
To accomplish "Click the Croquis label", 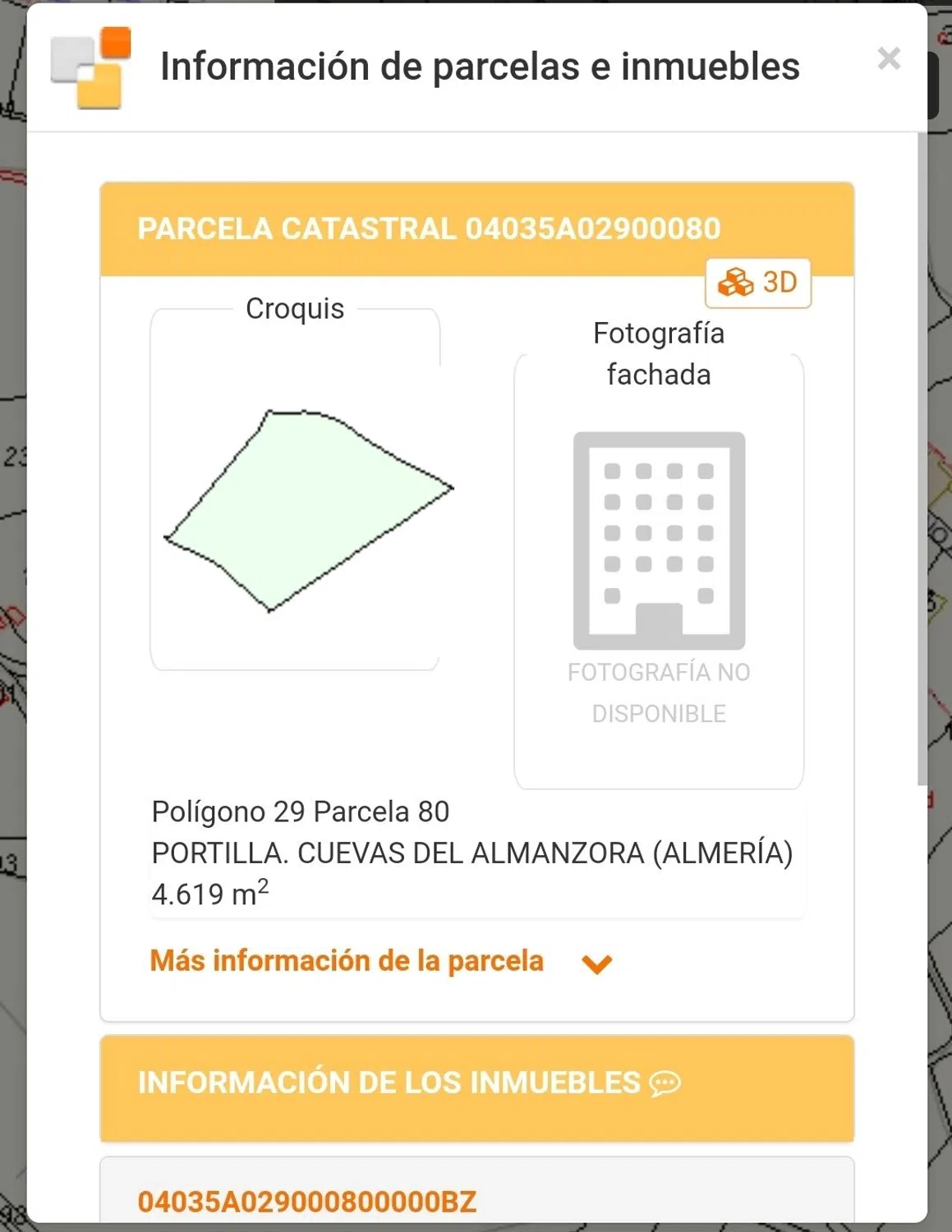I will pyautogui.click(x=295, y=309).
